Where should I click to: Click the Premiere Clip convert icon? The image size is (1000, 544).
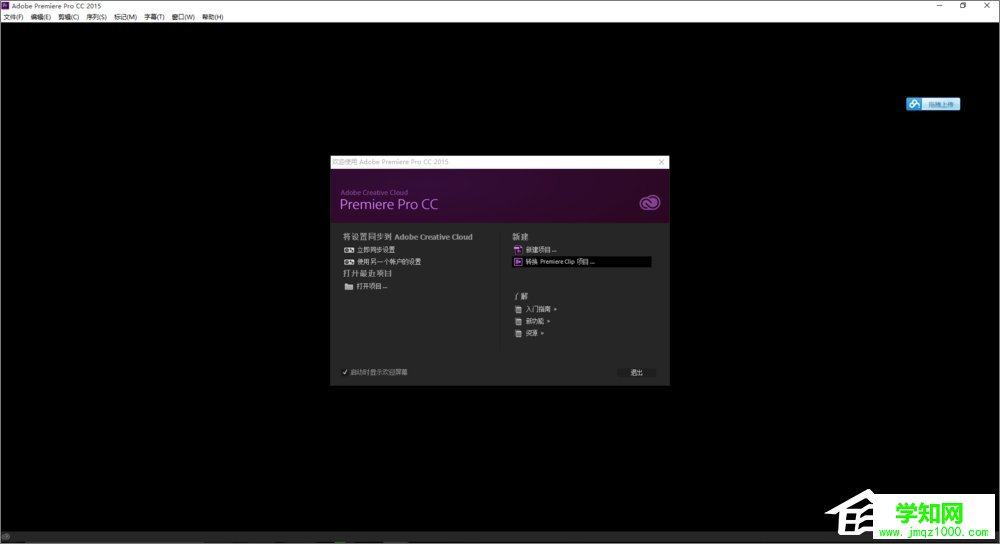pos(518,262)
